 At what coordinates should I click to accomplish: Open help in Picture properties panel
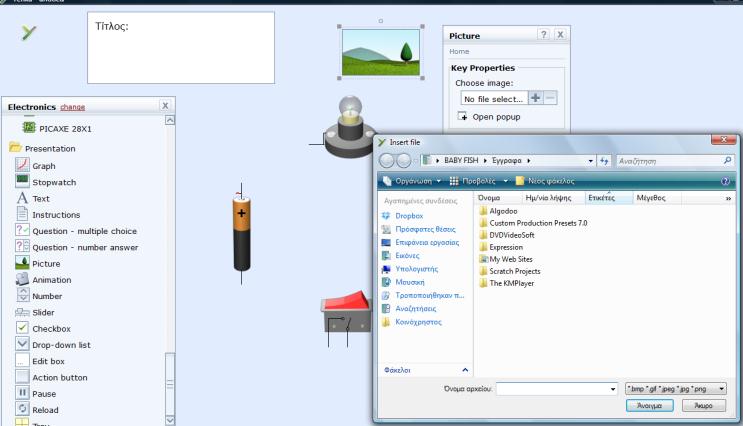(x=544, y=35)
